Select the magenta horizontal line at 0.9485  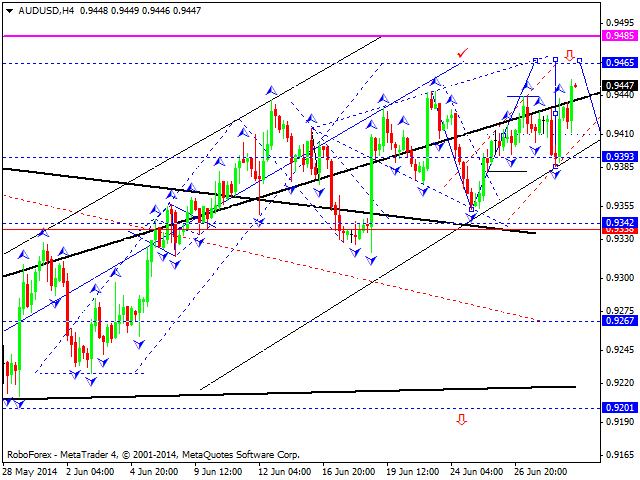pyautogui.click(x=301, y=36)
